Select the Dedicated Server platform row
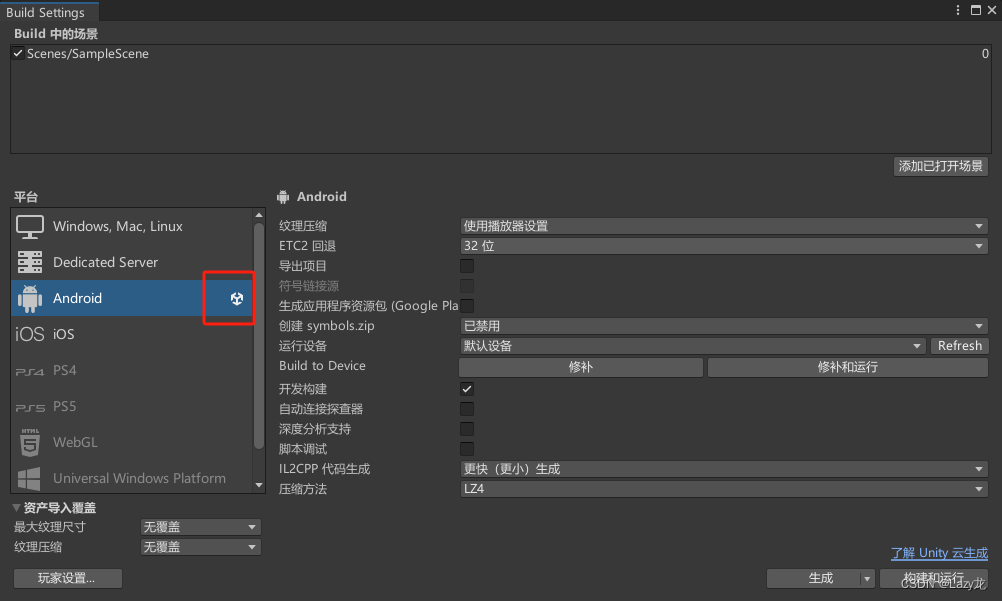This screenshot has width=1002, height=601. (132, 262)
